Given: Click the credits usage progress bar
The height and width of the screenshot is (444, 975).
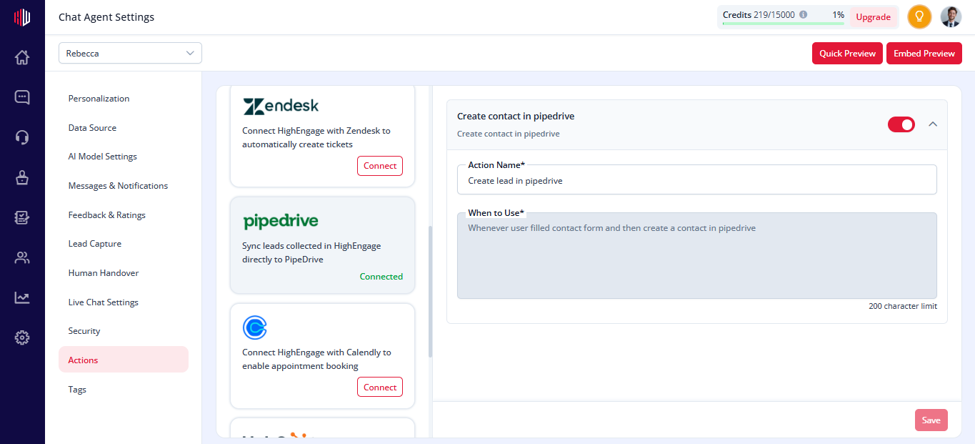Looking at the screenshot, I should (783, 24).
